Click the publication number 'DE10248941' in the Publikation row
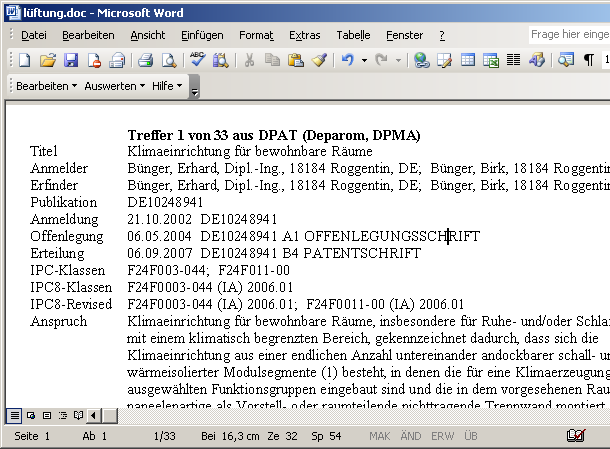Screen dimensions: 610x449 165,202
